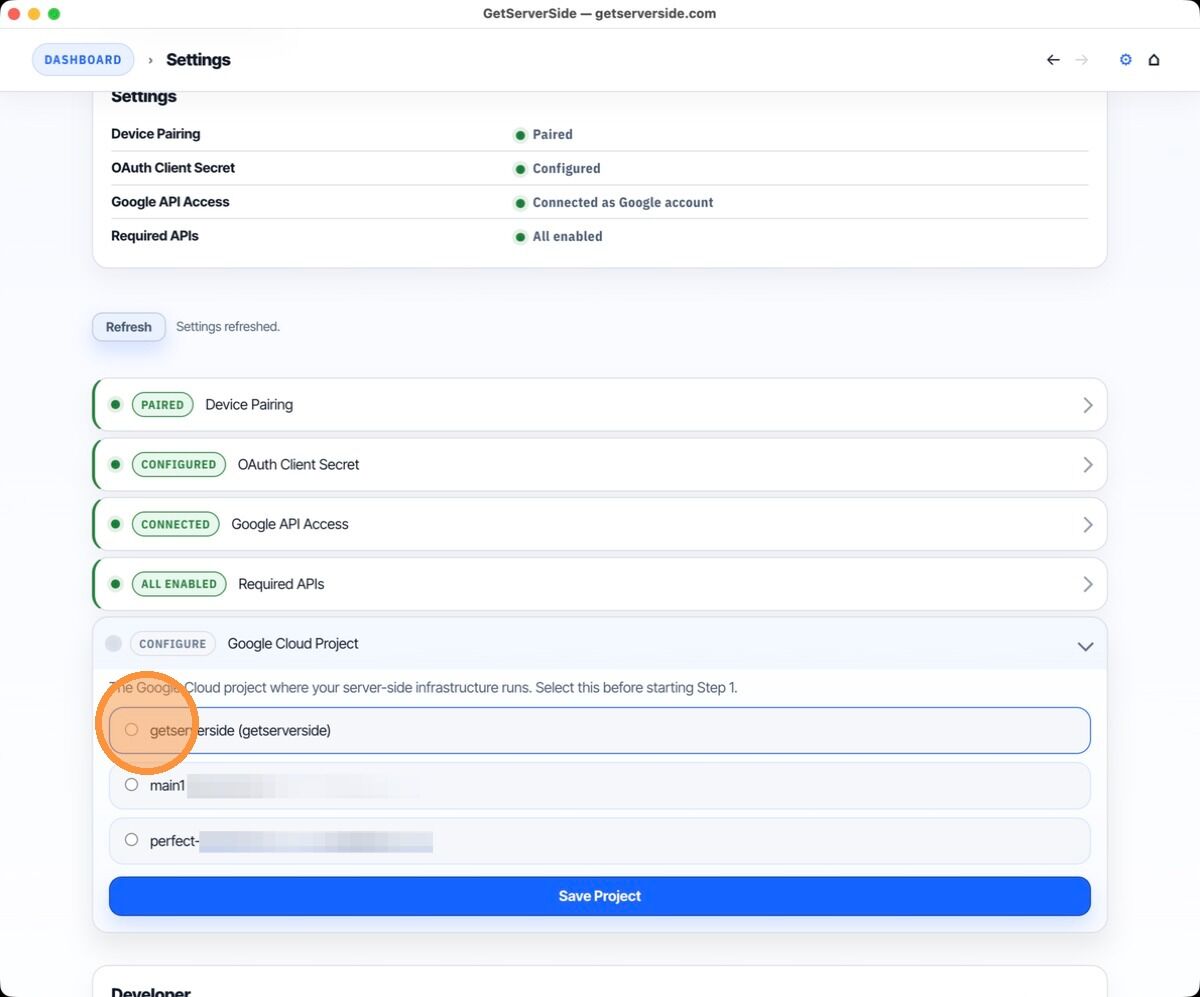Expand the Device Pairing section chevron
The image size is (1200, 997).
[x=1087, y=405]
